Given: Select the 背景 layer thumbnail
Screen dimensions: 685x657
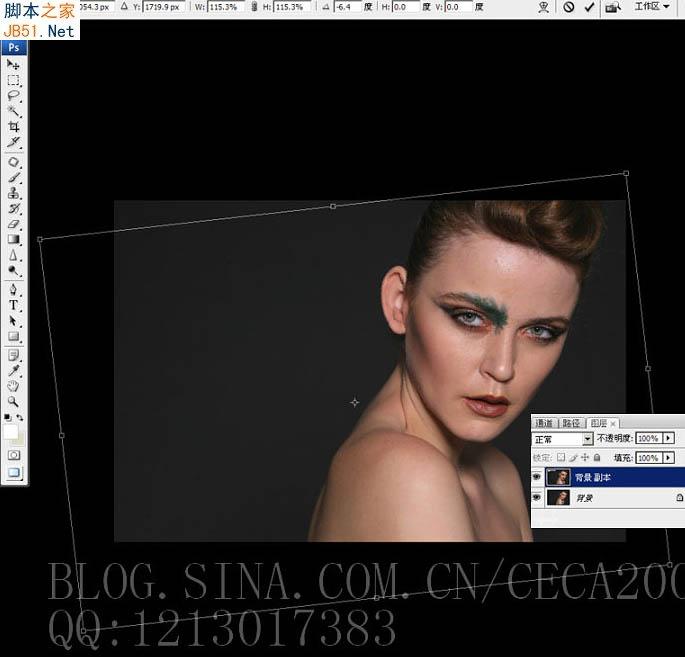Looking at the screenshot, I should (x=559, y=497).
